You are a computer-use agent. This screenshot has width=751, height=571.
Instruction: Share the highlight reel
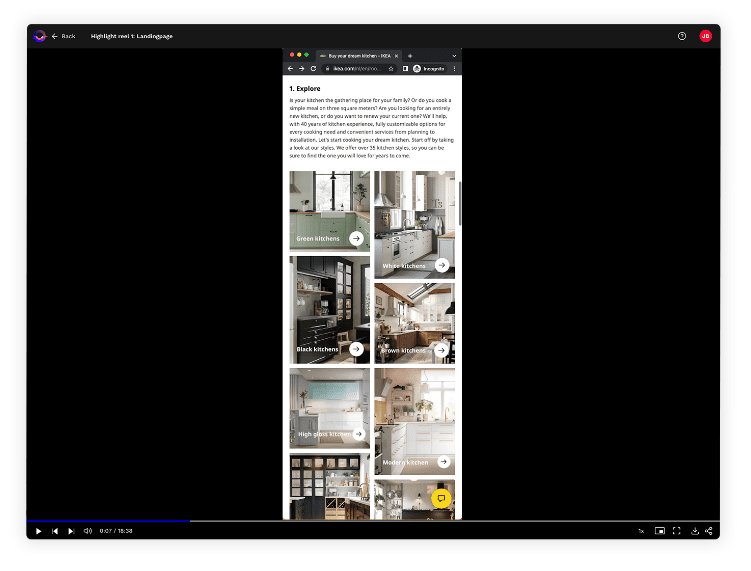point(709,531)
